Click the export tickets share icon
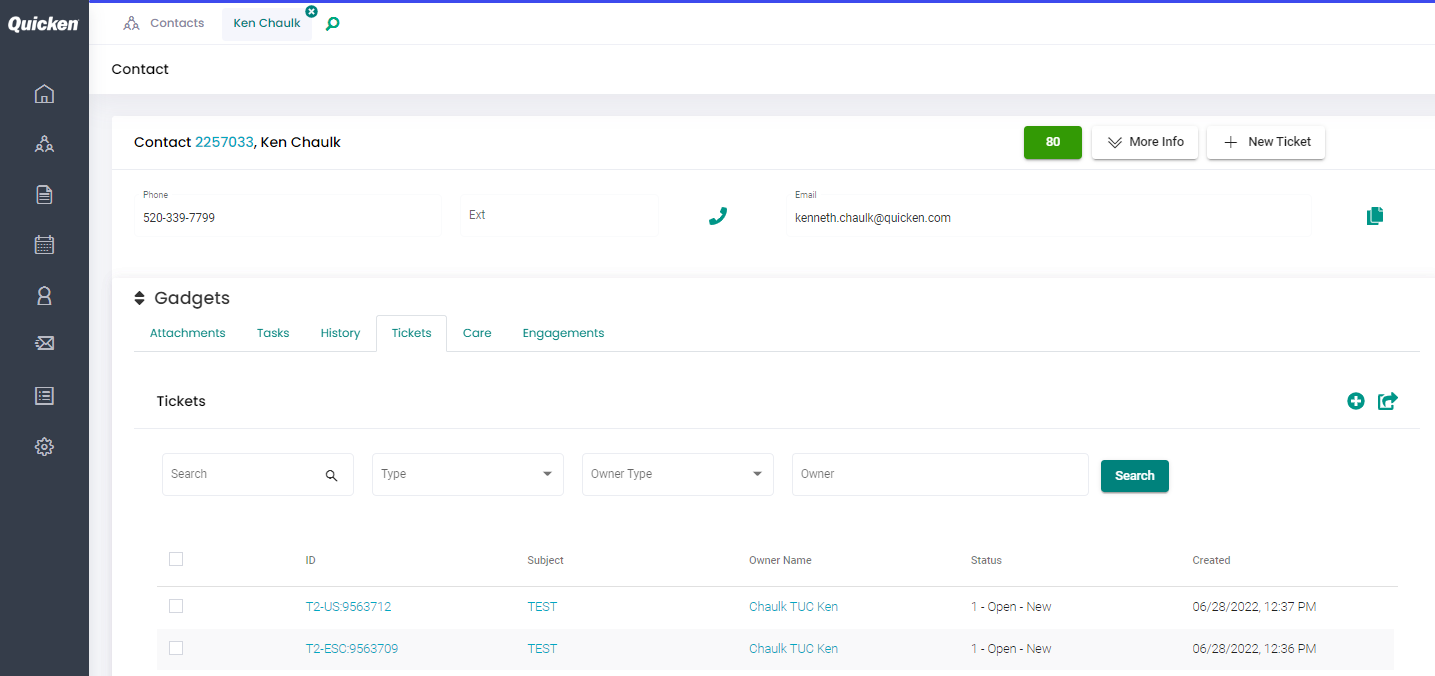The image size is (1435, 676). (1387, 401)
